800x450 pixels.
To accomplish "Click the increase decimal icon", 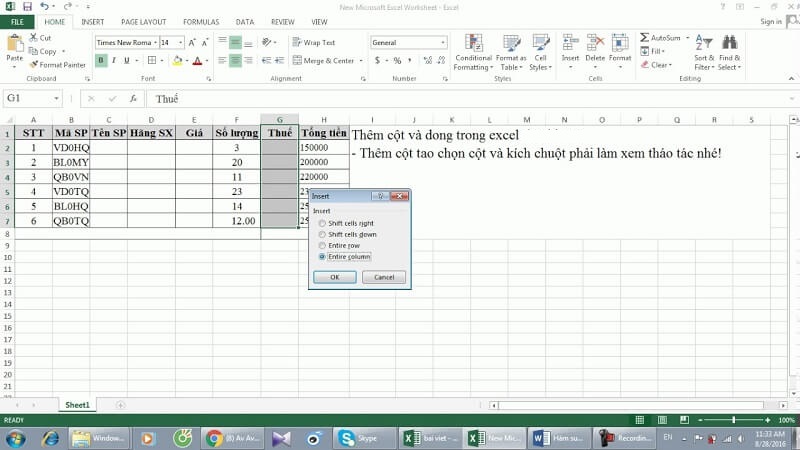I will 428,60.
